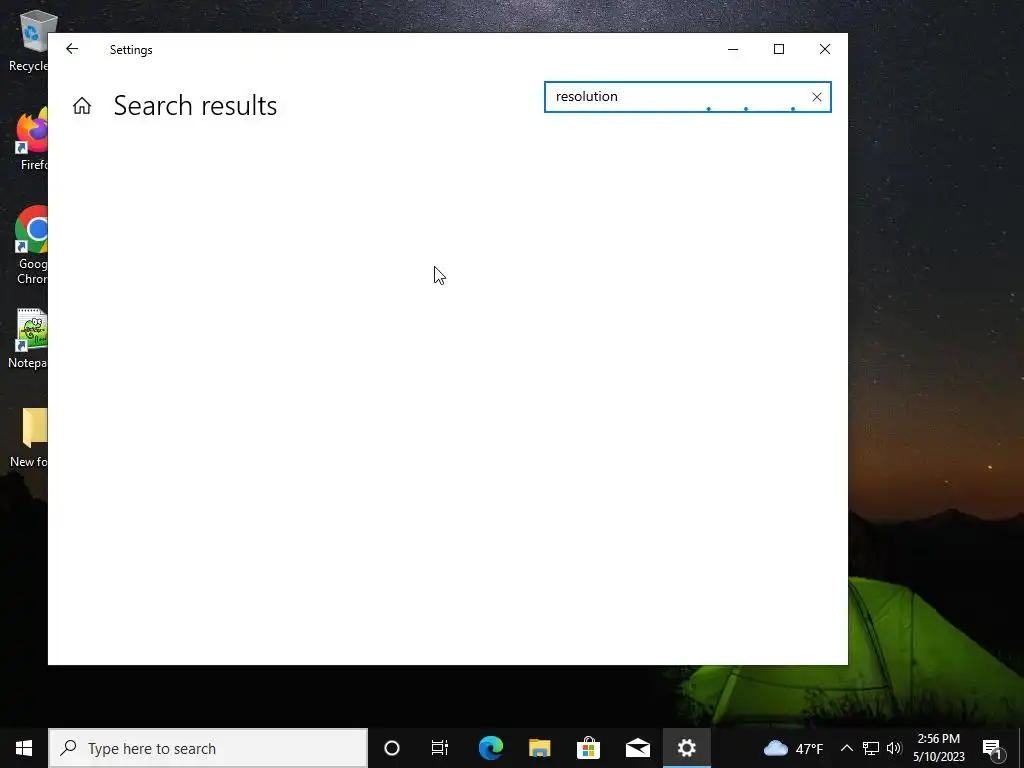Open notification center icon
1024x768 pixels.
coord(993,748)
